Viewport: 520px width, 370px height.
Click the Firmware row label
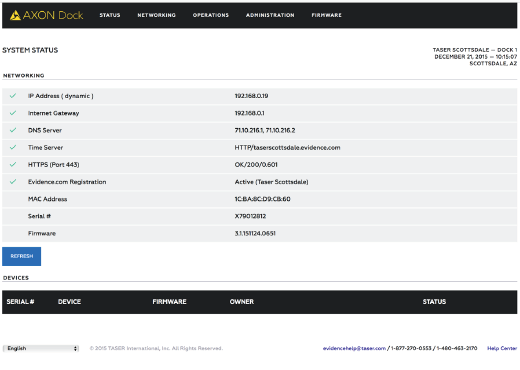point(42,233)
